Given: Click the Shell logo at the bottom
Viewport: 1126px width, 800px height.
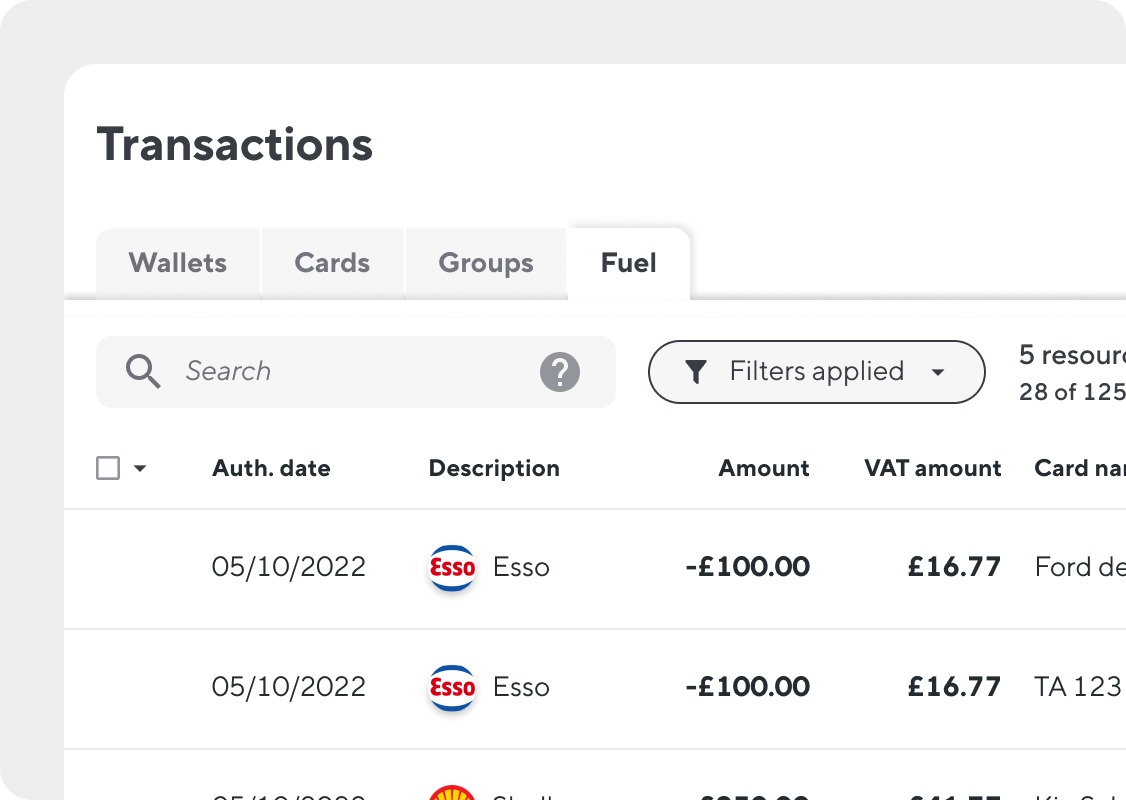Looking at the screenshot, I should tap(452, 792).
